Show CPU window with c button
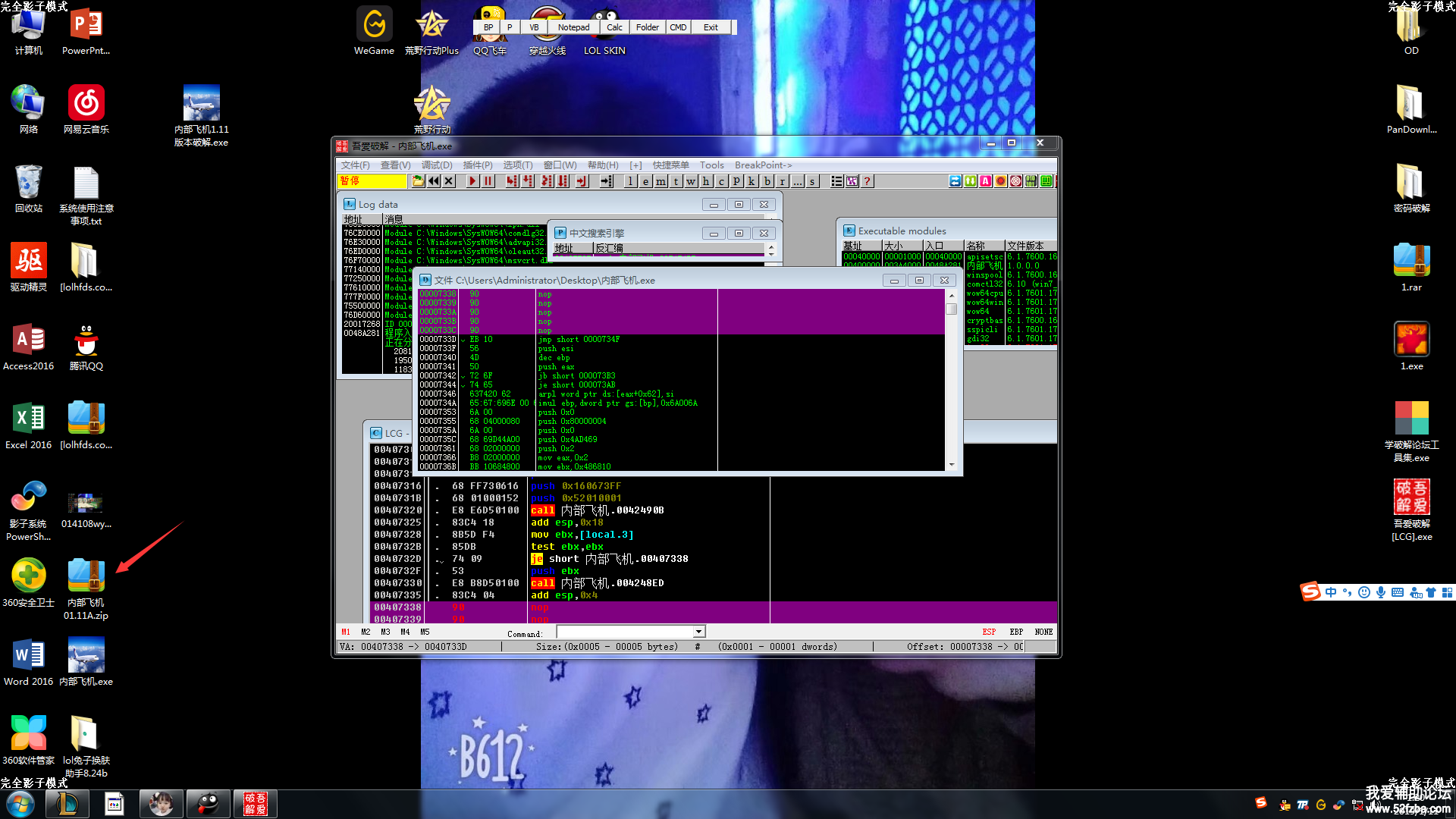The width and height of the screenshot is (1456, 819). pyautogui.click(x=721, y=181)
